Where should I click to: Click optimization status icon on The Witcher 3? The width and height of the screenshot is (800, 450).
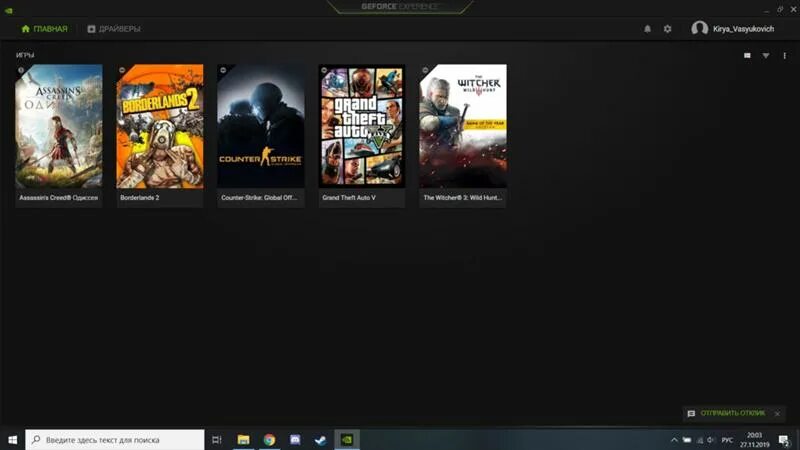425,70
